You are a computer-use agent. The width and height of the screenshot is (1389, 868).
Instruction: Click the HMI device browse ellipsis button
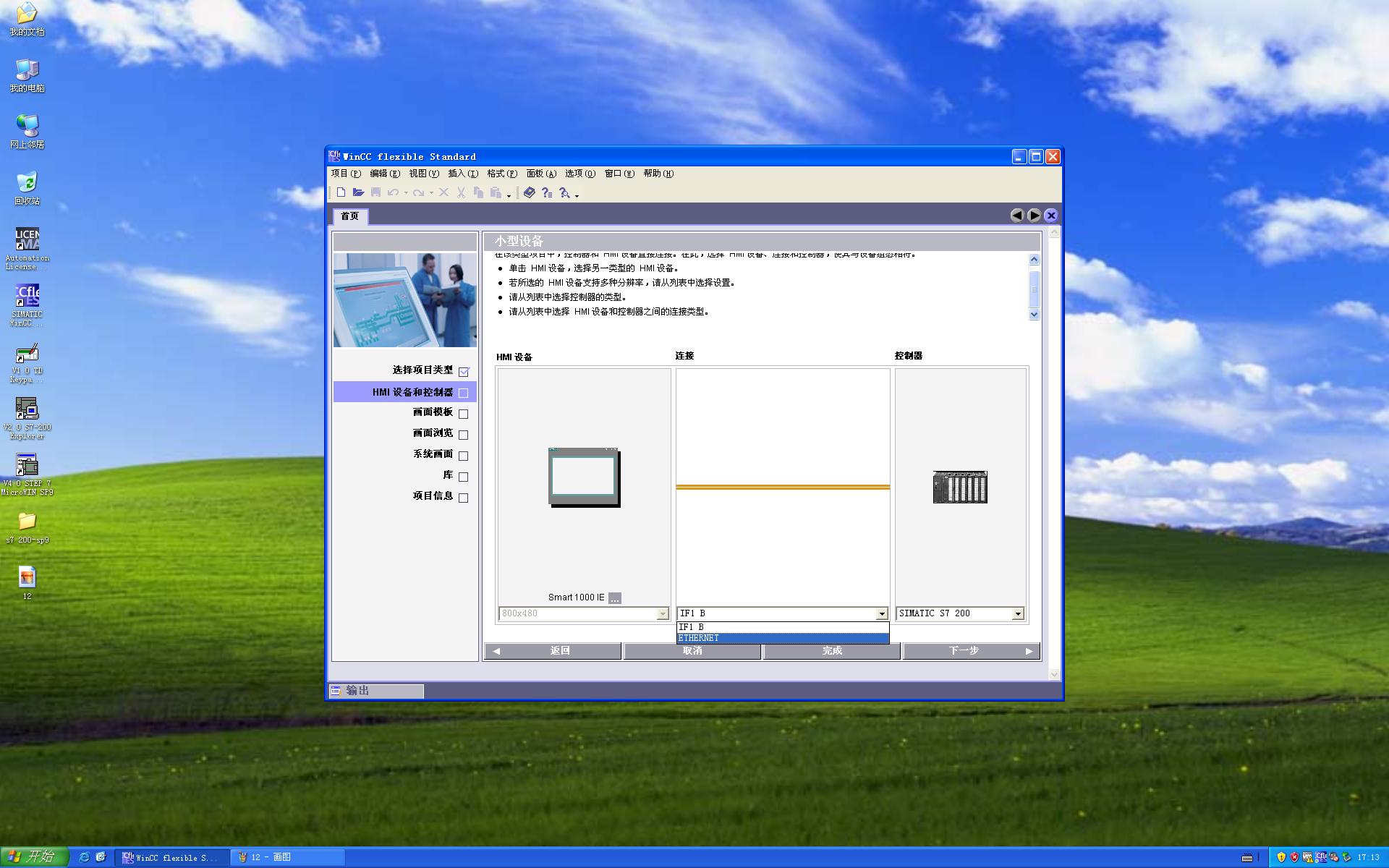pos(615,598)
